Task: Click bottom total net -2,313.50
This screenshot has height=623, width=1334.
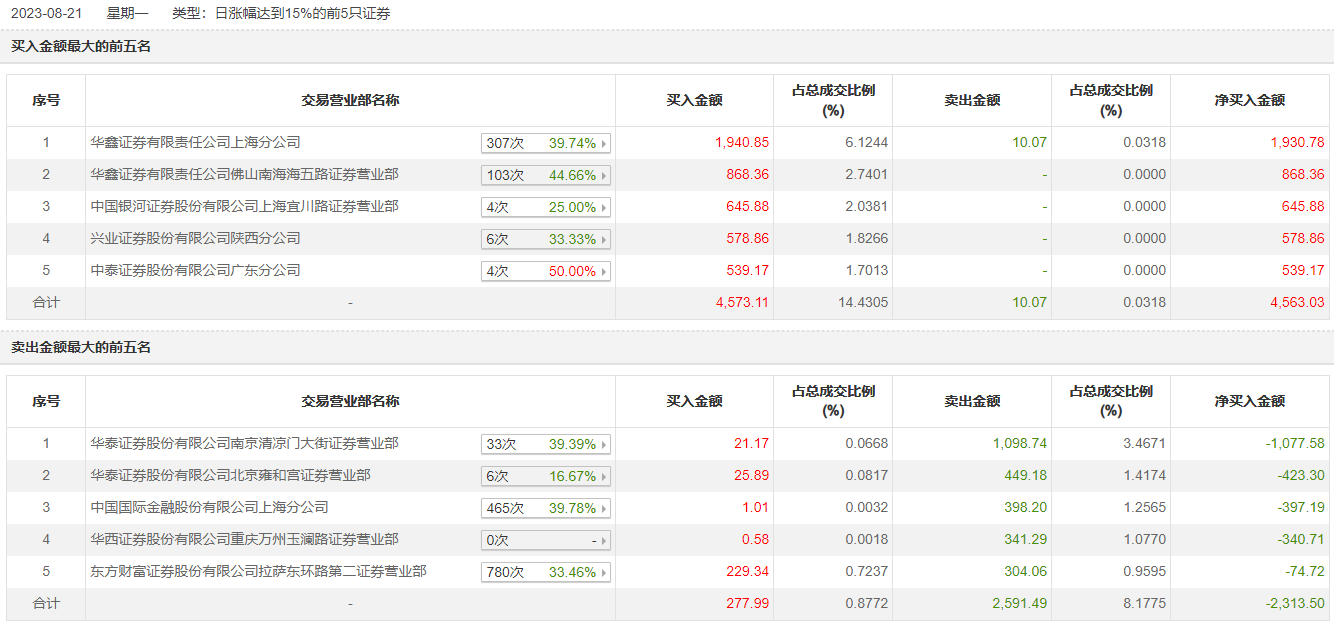Action: coord(1294,604)
